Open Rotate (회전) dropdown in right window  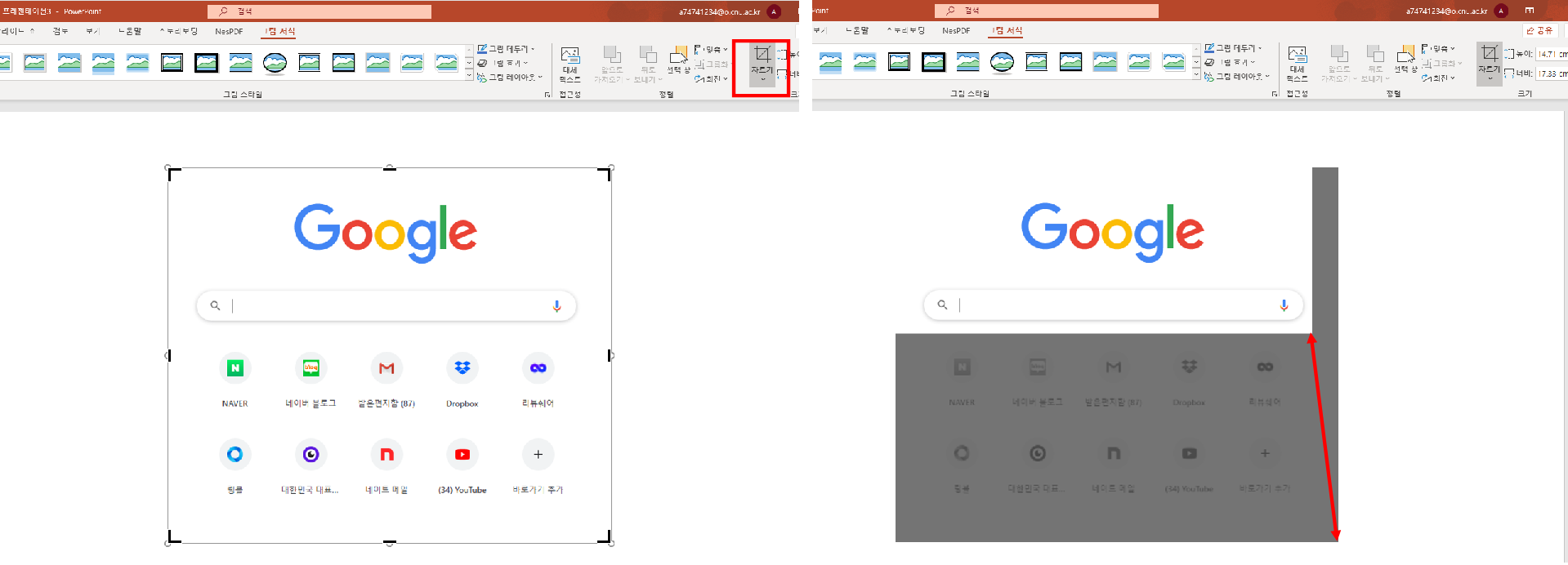point(1438,78)
